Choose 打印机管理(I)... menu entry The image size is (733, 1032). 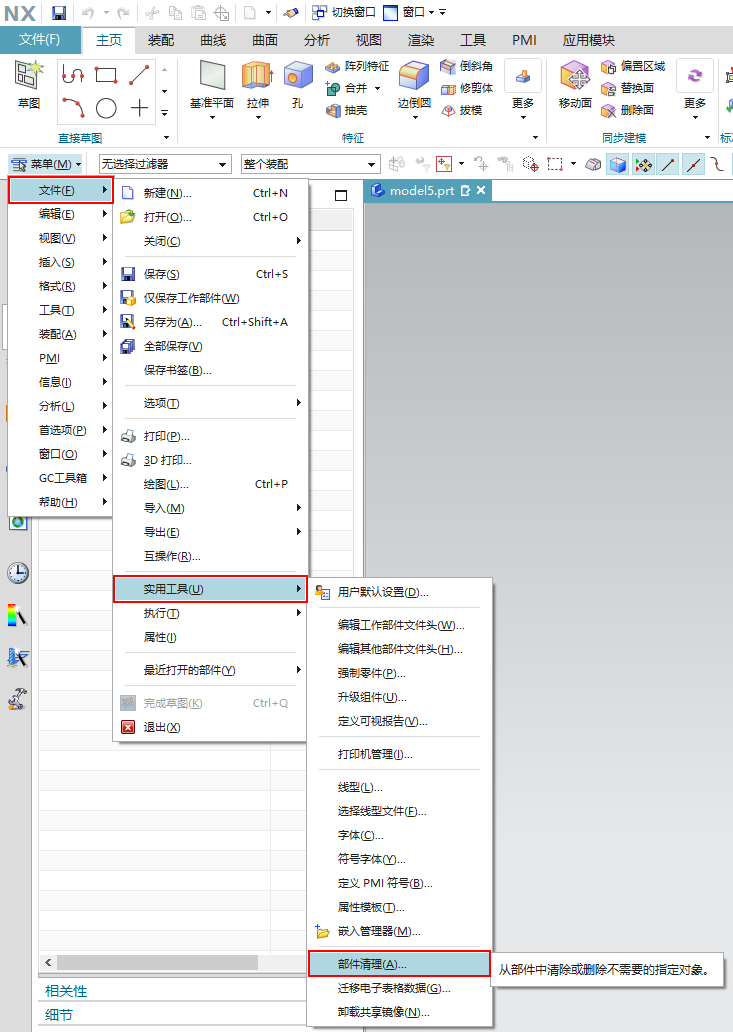(x=399, y=754)
